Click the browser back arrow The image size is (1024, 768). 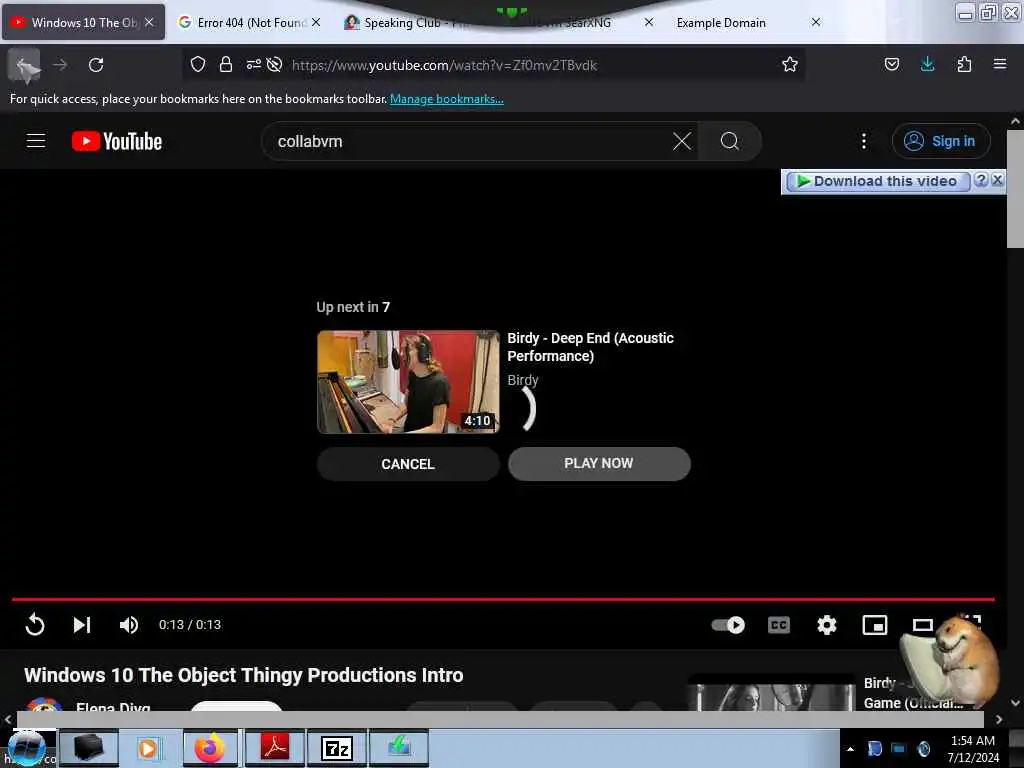(x=24, y=65)
